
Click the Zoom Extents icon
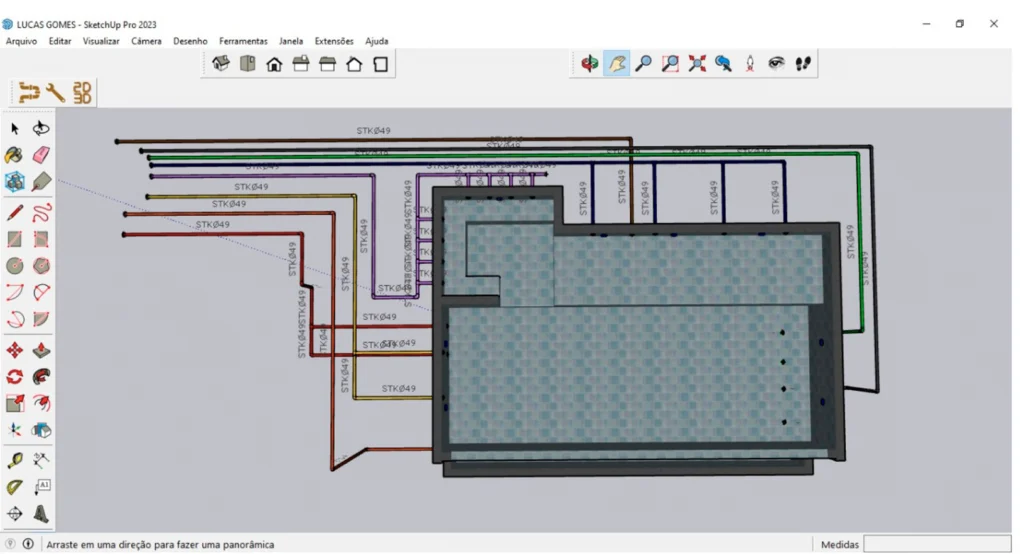tap(697, 64)
